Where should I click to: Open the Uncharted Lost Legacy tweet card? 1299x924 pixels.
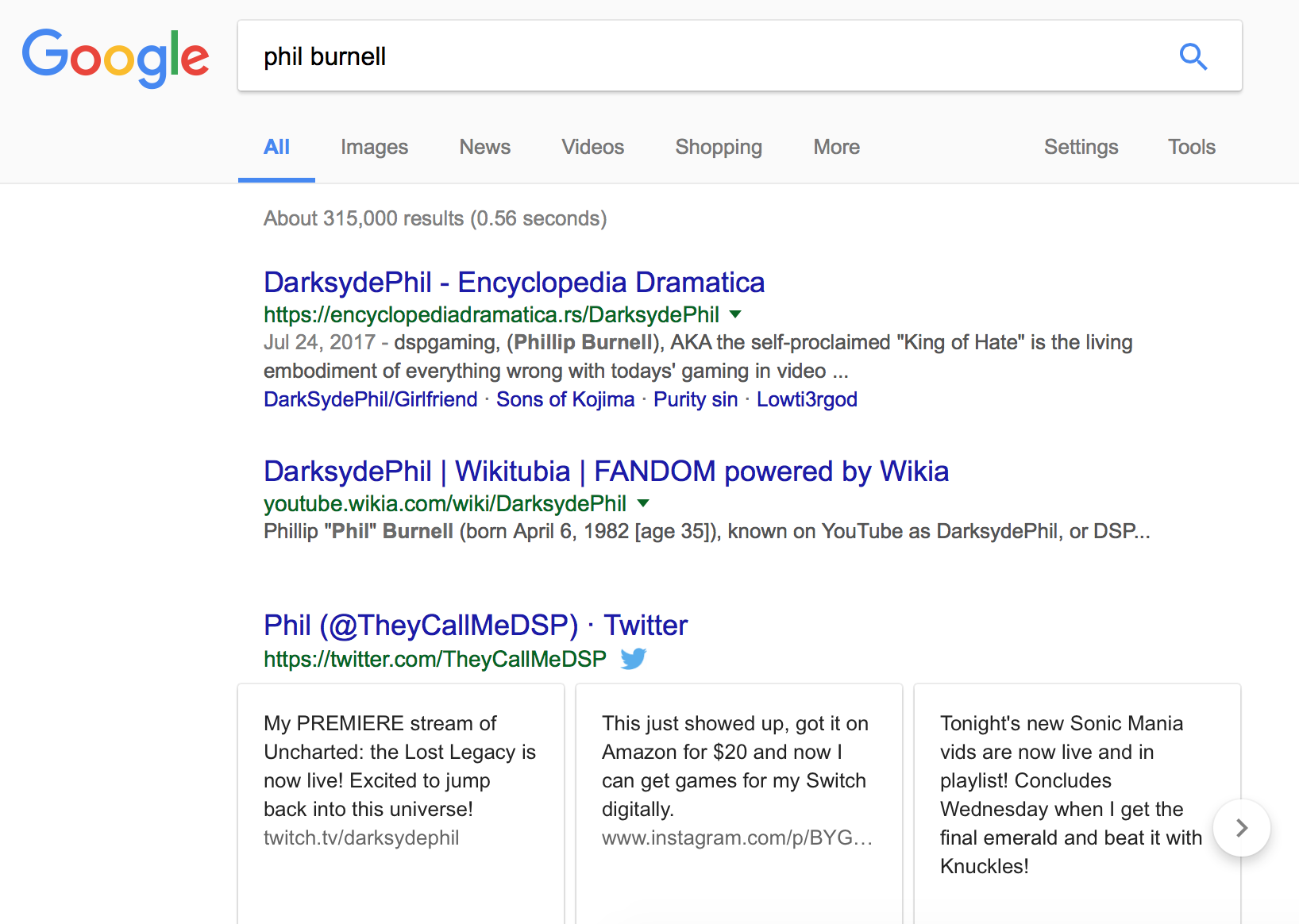401,803
